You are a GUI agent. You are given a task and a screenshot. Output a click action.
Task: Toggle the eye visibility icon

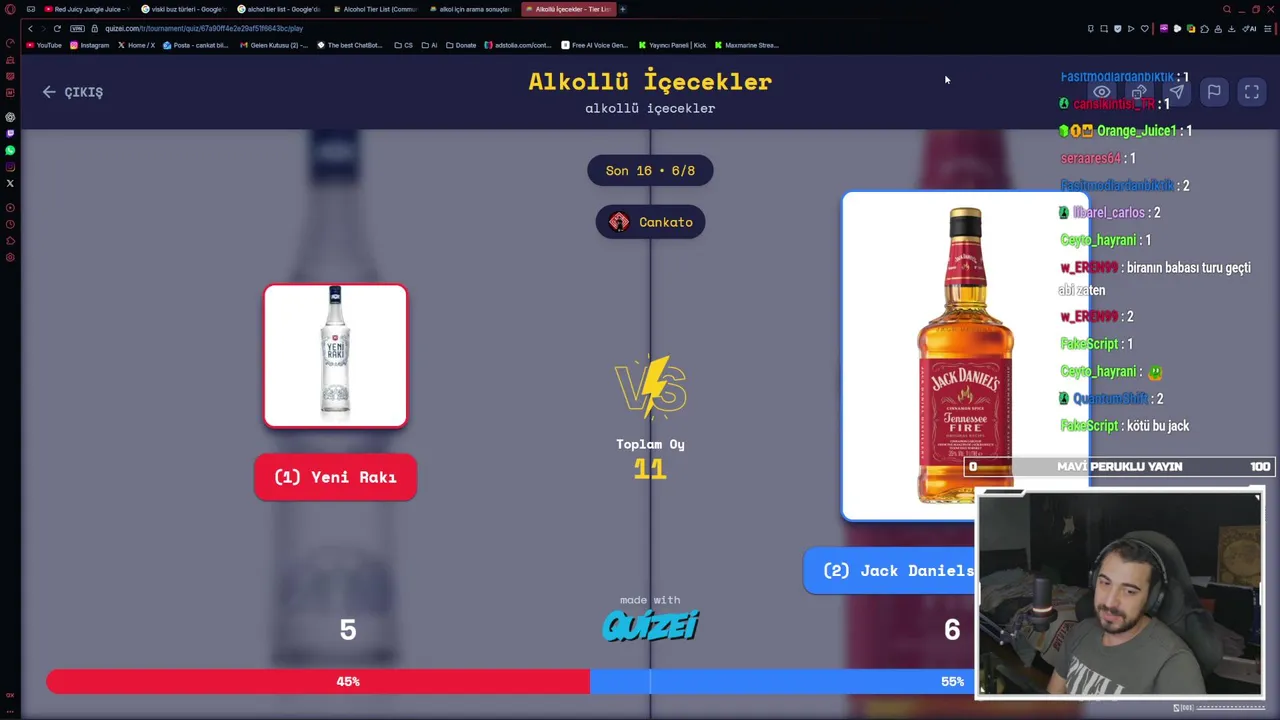(x=1101, y=92)
